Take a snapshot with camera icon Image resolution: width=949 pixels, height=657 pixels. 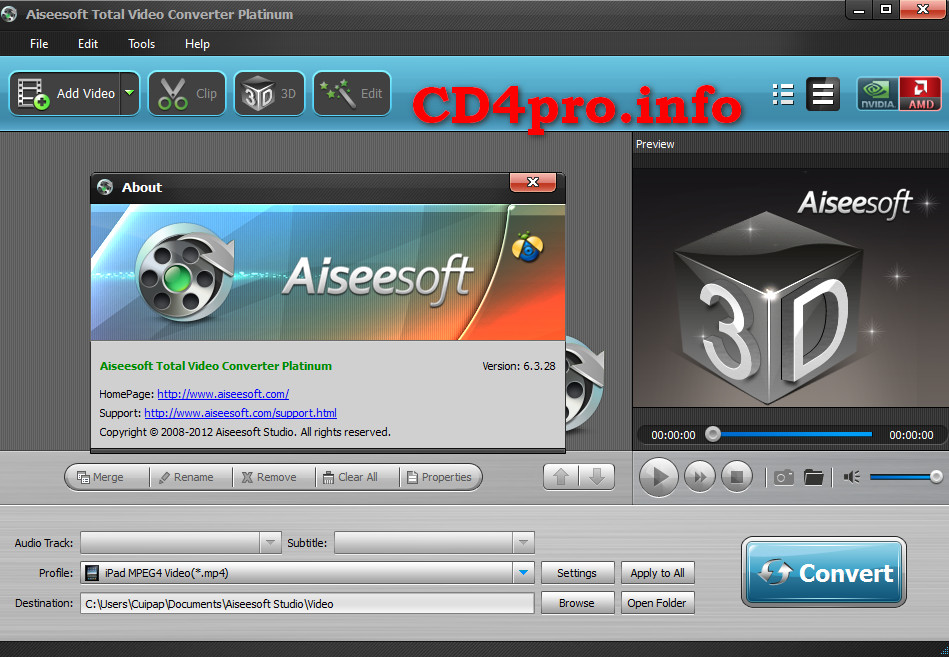[784, 478]
